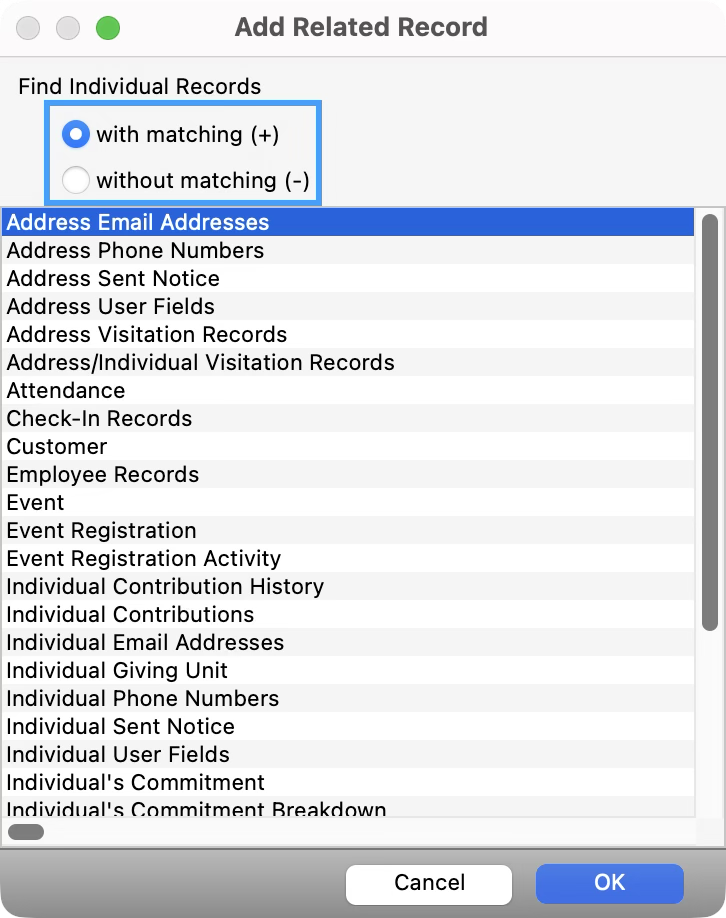This screenshot has width=726, height=918.
Task: Select 'Address Email Addresses' in the list
Action: click(x=348, y=222)
